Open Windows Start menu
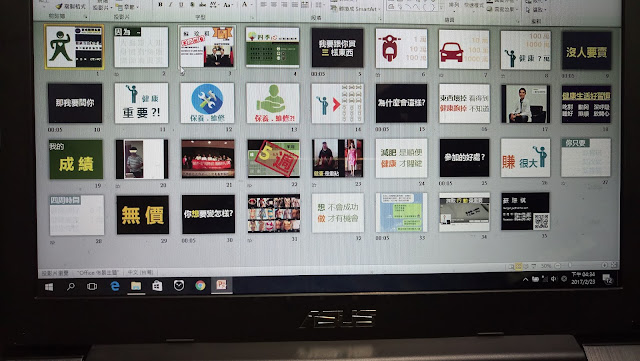640x361 pixels. tap(49, 287)
